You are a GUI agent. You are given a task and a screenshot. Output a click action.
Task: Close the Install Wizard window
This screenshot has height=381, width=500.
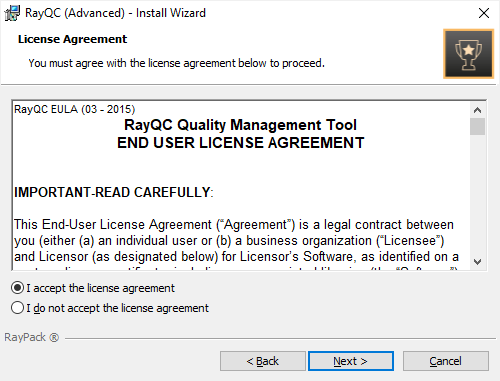point(484,13)
